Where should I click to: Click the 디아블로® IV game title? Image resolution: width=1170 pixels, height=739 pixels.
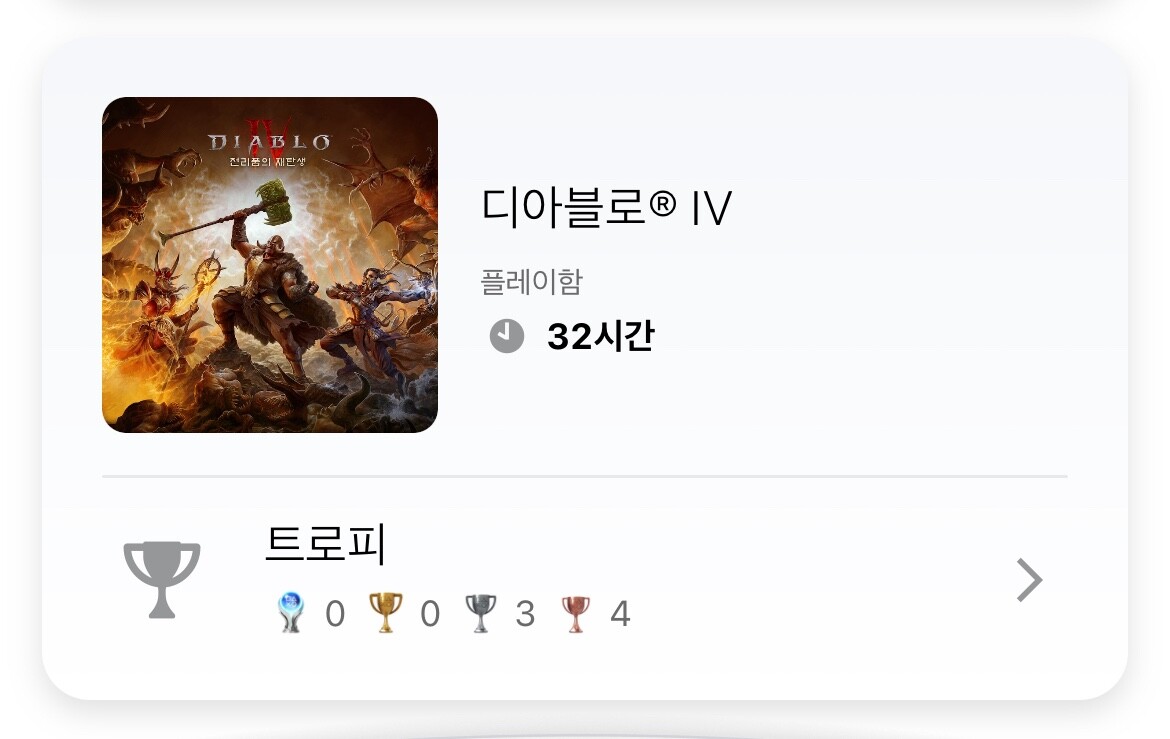coord(607,207)
